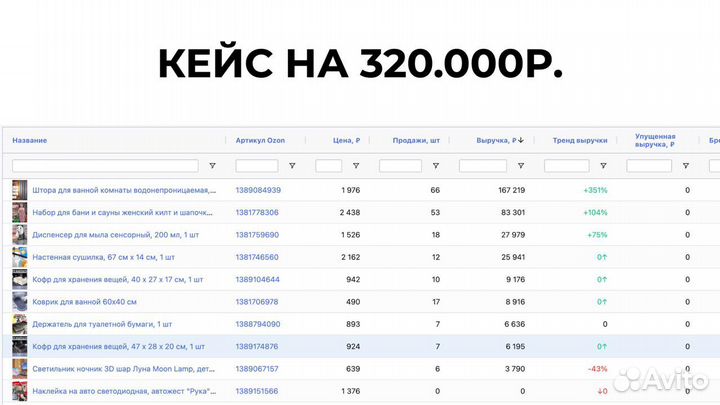This screenshot has width=720, height=405.
Task: Open product Штора для ванной комнаты водонепроницаемая
Action: pos(124,190)
